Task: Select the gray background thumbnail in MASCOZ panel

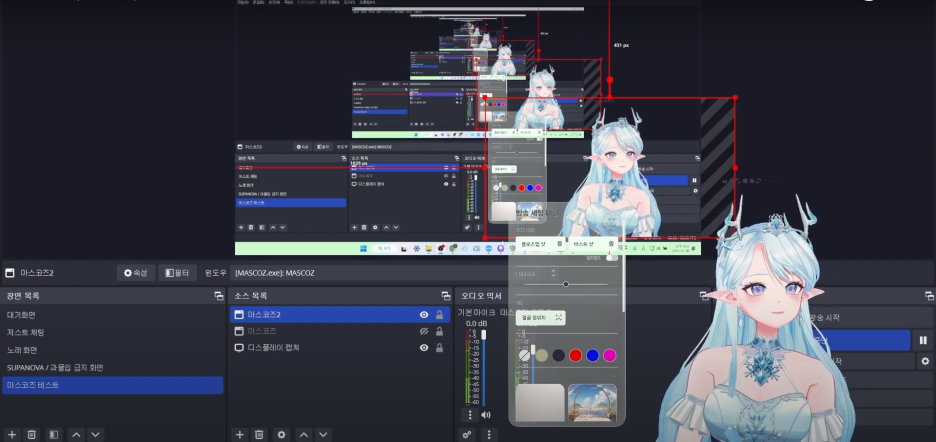Action: point(540,403)
